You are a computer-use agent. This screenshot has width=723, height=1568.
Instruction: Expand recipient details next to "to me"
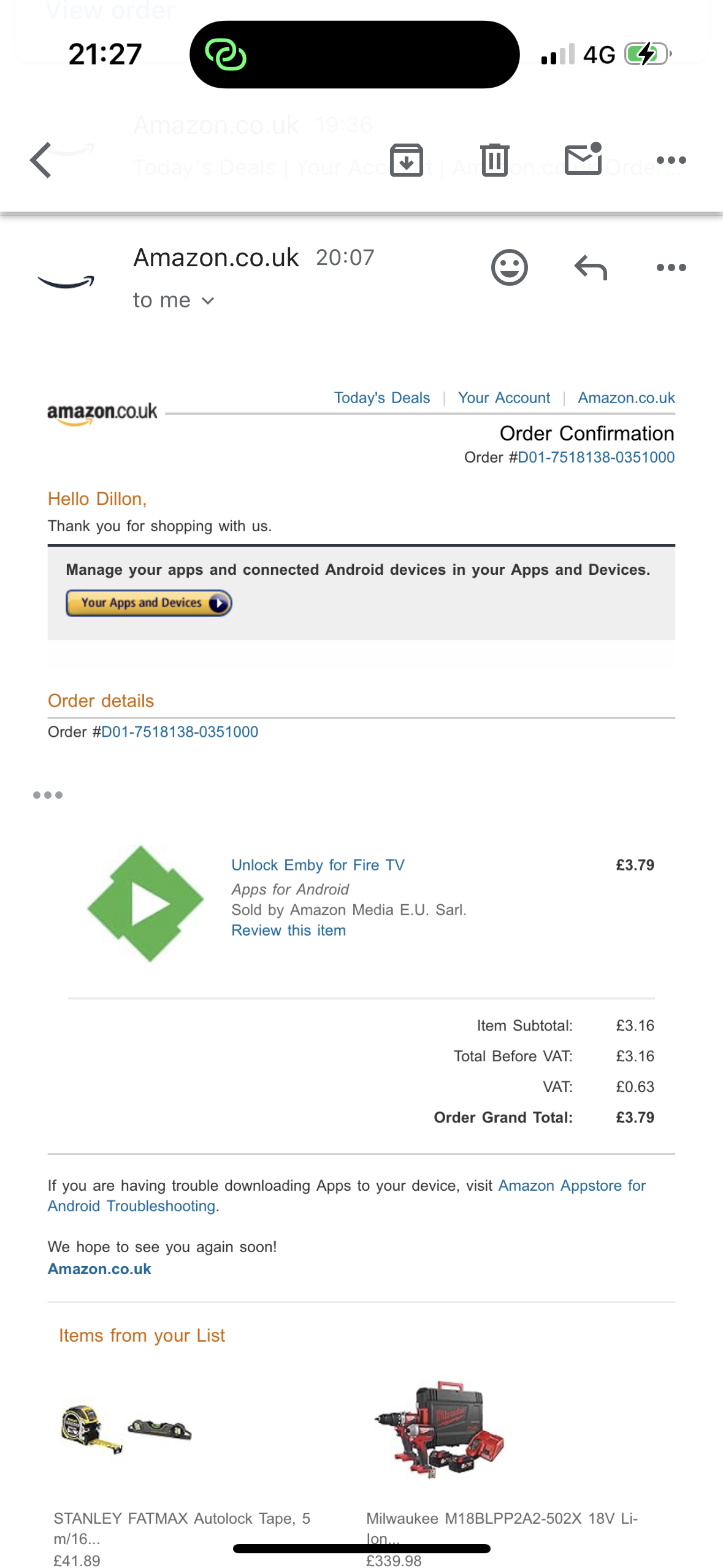tap(208, 301)
